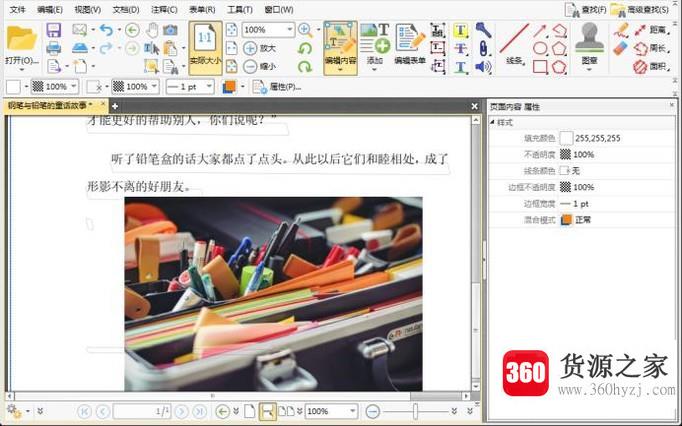The image size is (682, 426).
Task: Toggle the 实际大小 actual size button
Action: tap(205, 48)
